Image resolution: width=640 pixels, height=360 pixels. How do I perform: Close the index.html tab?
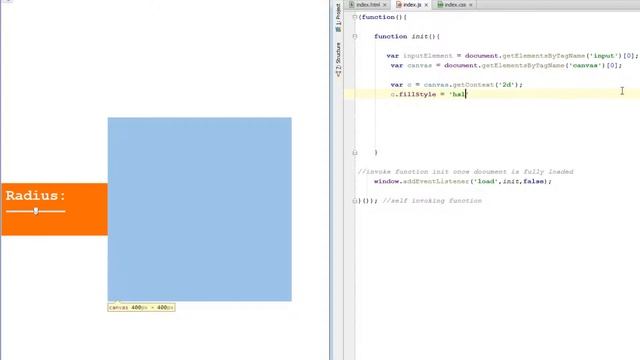(x=384, y=5)
